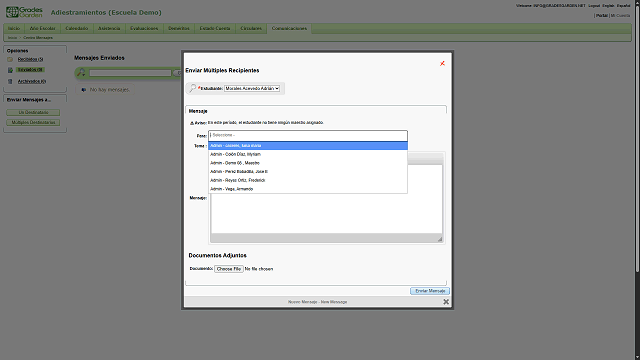Click the Para selection field
The height and width of the screenshot is (360, 640).
point(308,136)
